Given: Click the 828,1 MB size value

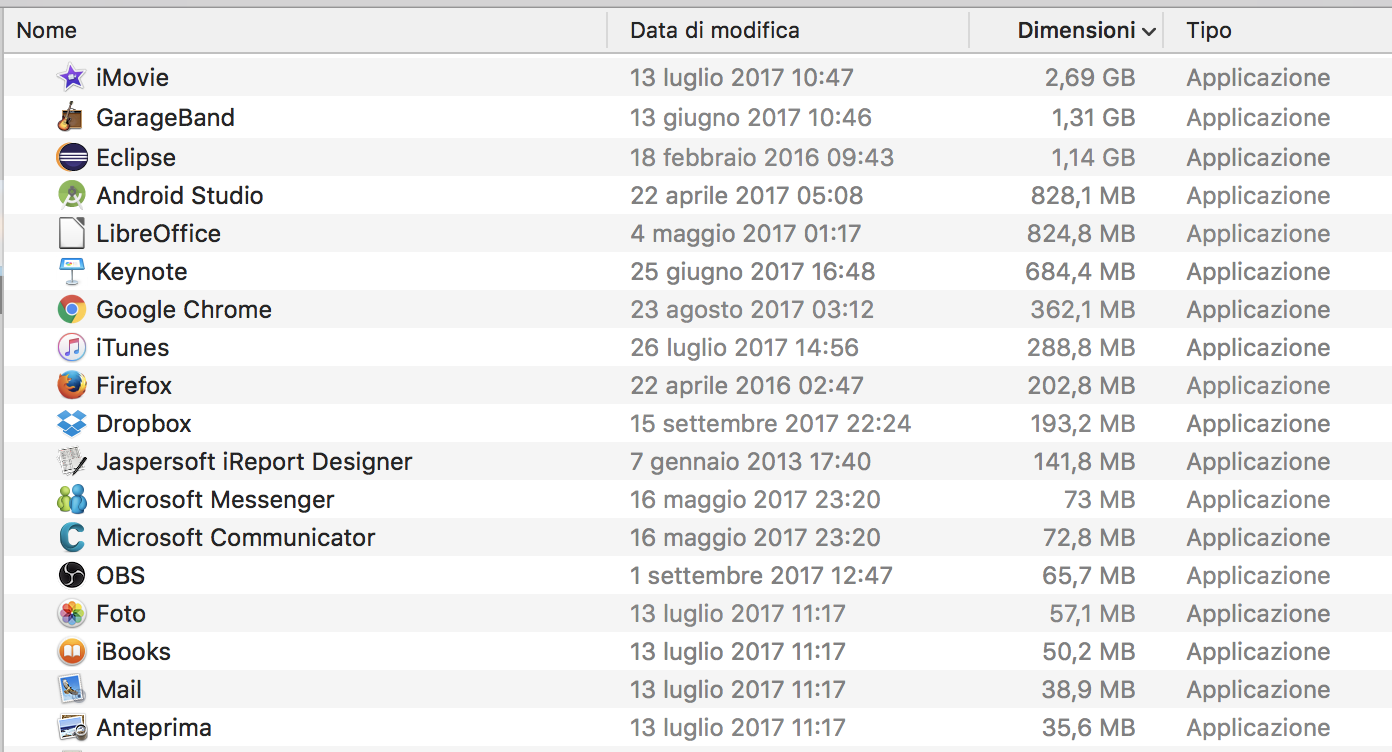Looking at the screenshot, I should click(x=1083, y=195).
